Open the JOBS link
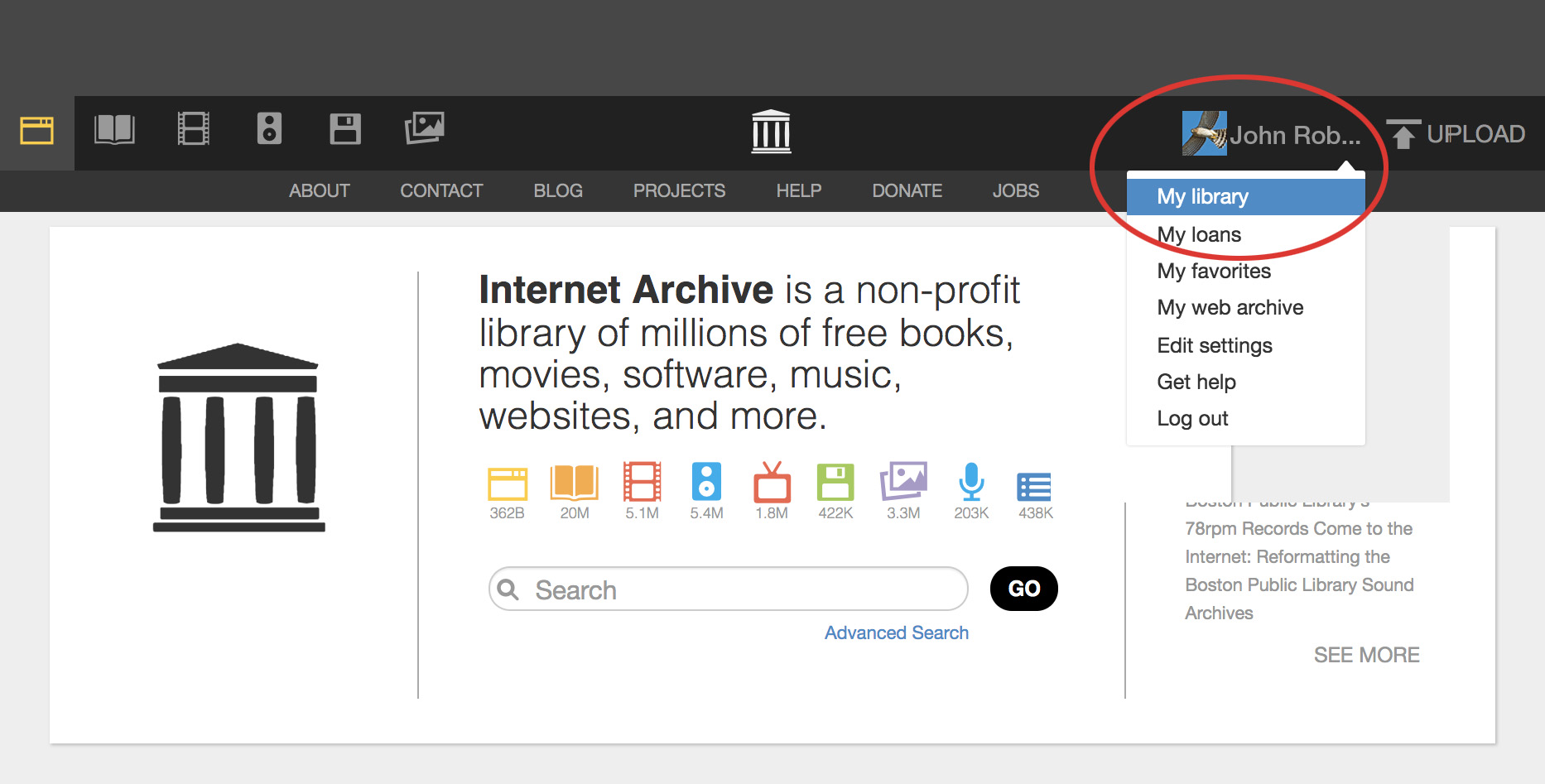 pos(1016,191)
